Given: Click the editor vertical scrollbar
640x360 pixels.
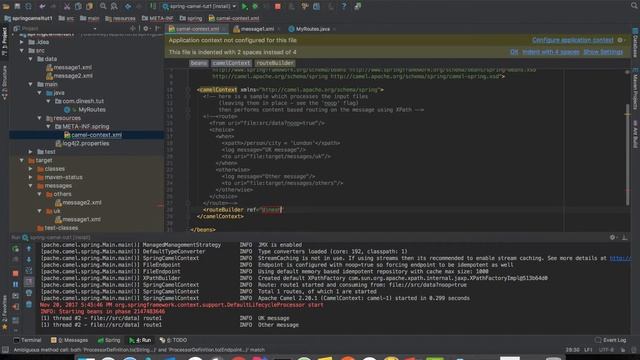Looking at the screenshot, I should 627,154.
